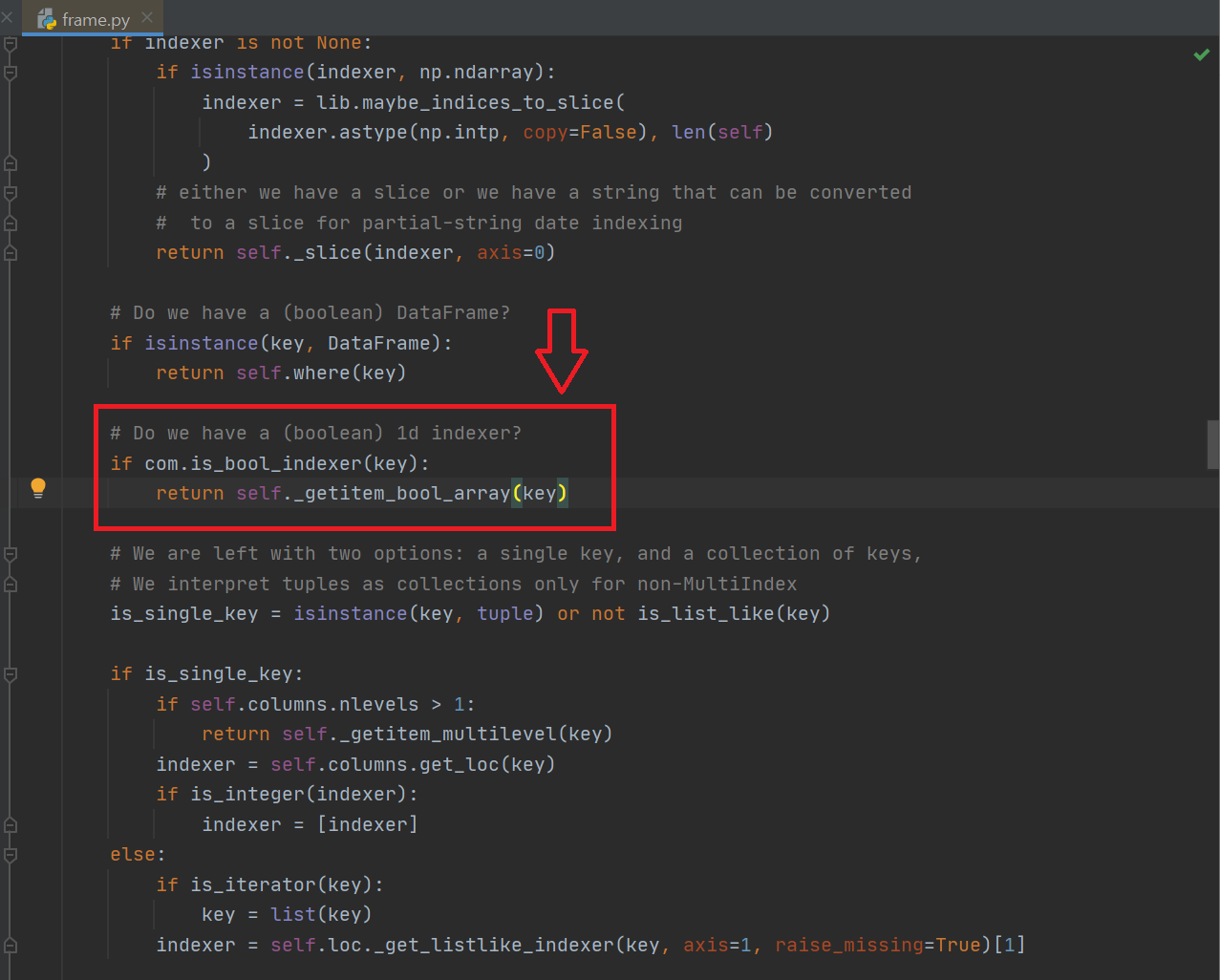The image size is (1220, 980).
Task: Close the frame.py tab with its × button
Action: point(145,16)
